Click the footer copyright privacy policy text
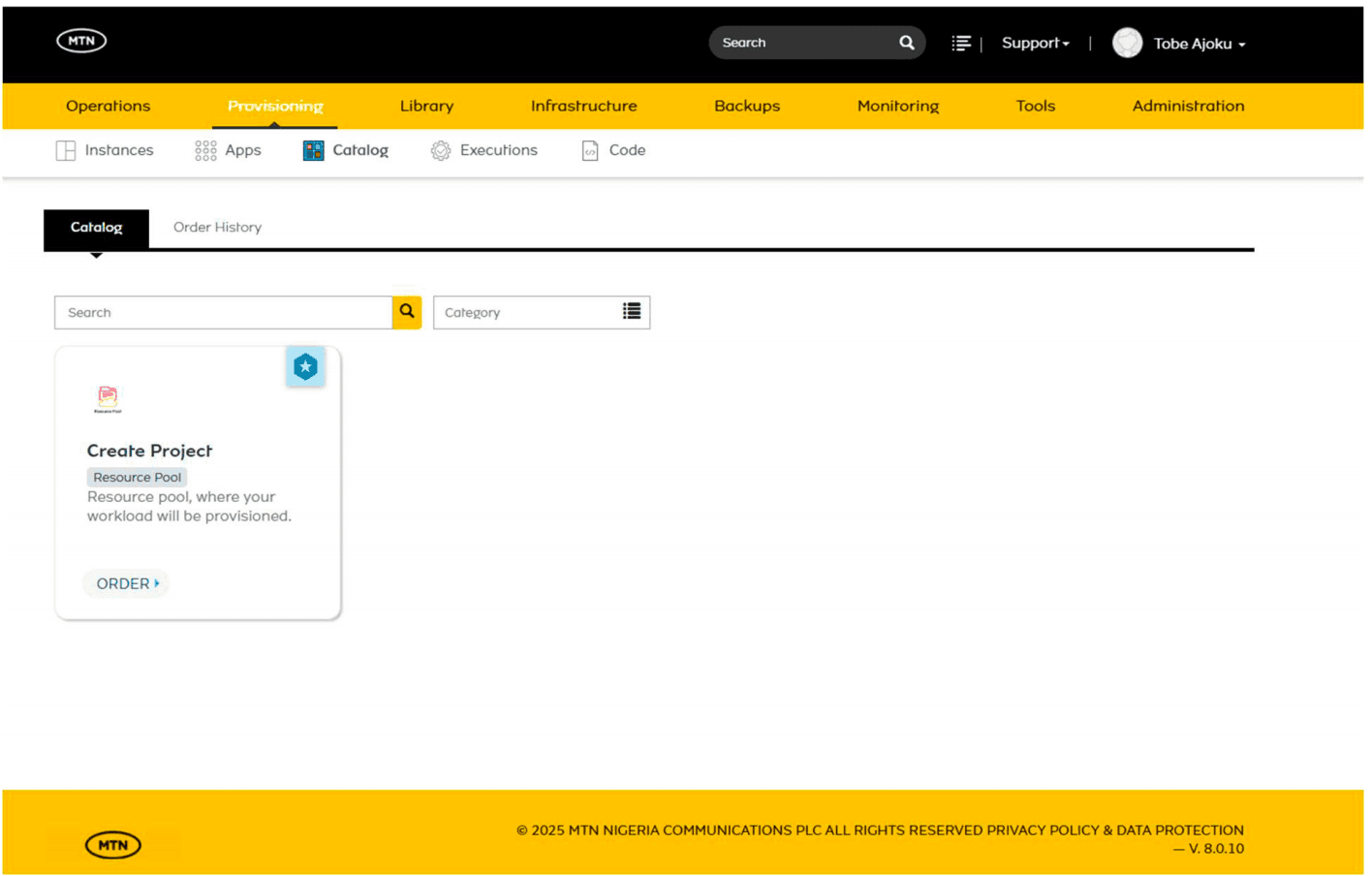1372x876 pixels. [880, 830]
